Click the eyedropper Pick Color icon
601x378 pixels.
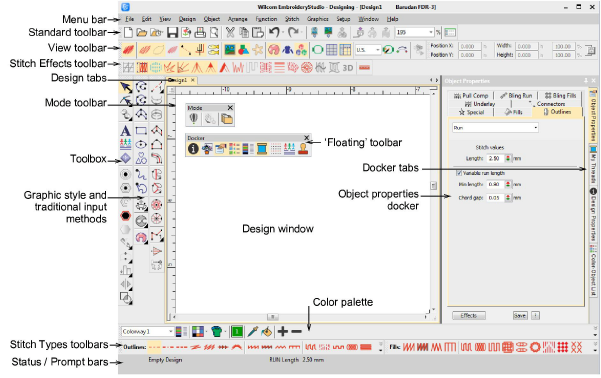(x=253, y=331)
